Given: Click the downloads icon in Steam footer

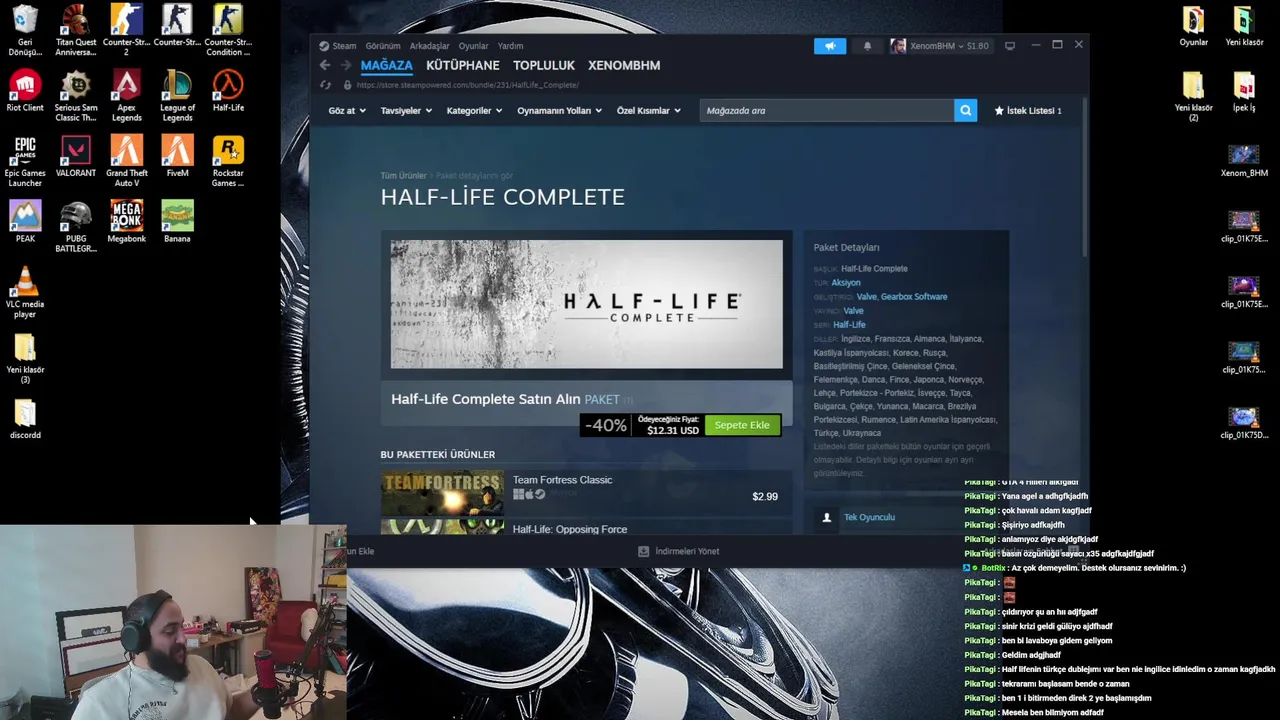Looking at the screenshot, I should (x=643, y=551).
